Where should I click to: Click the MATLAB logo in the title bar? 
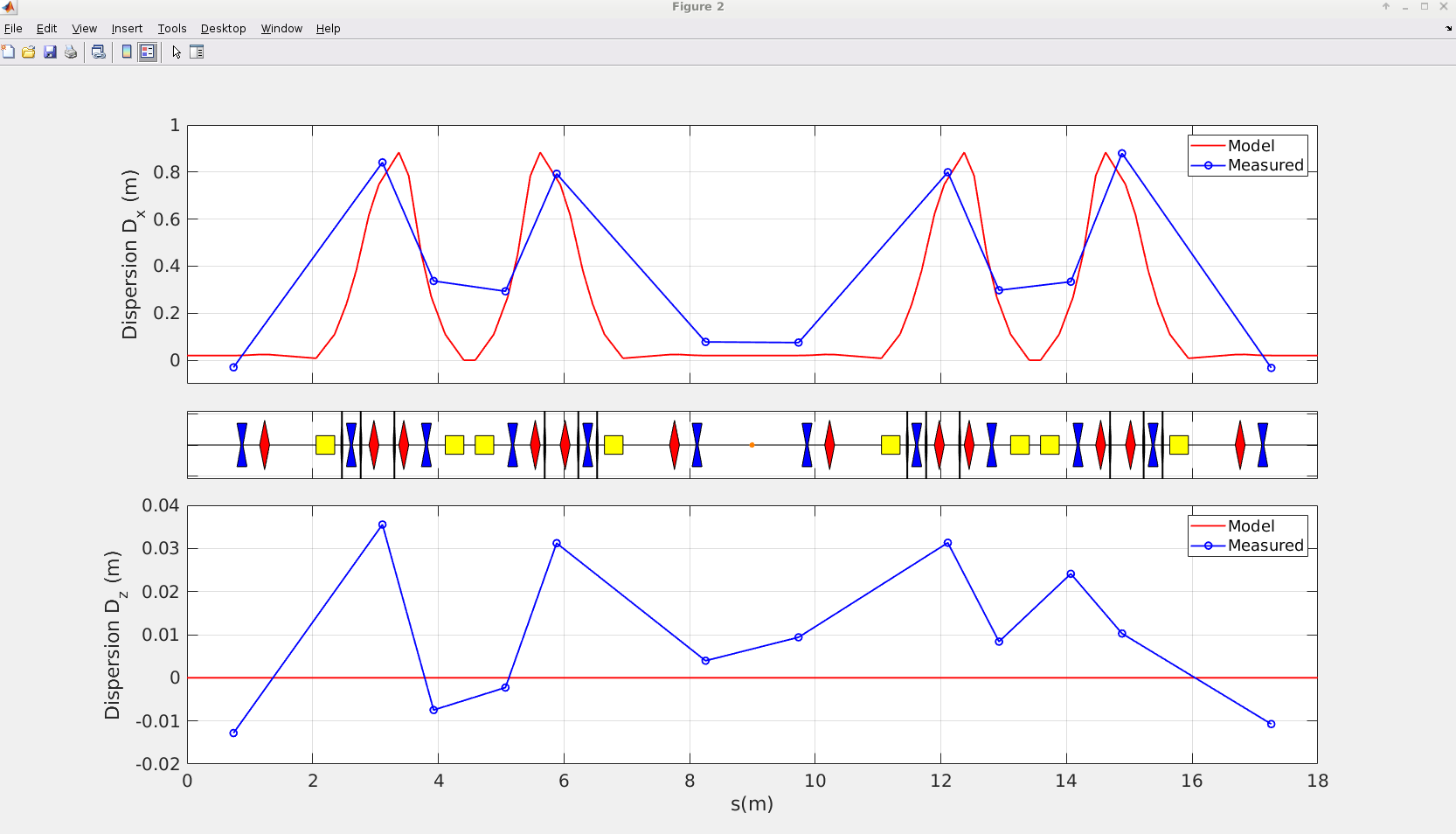[9, 7]
